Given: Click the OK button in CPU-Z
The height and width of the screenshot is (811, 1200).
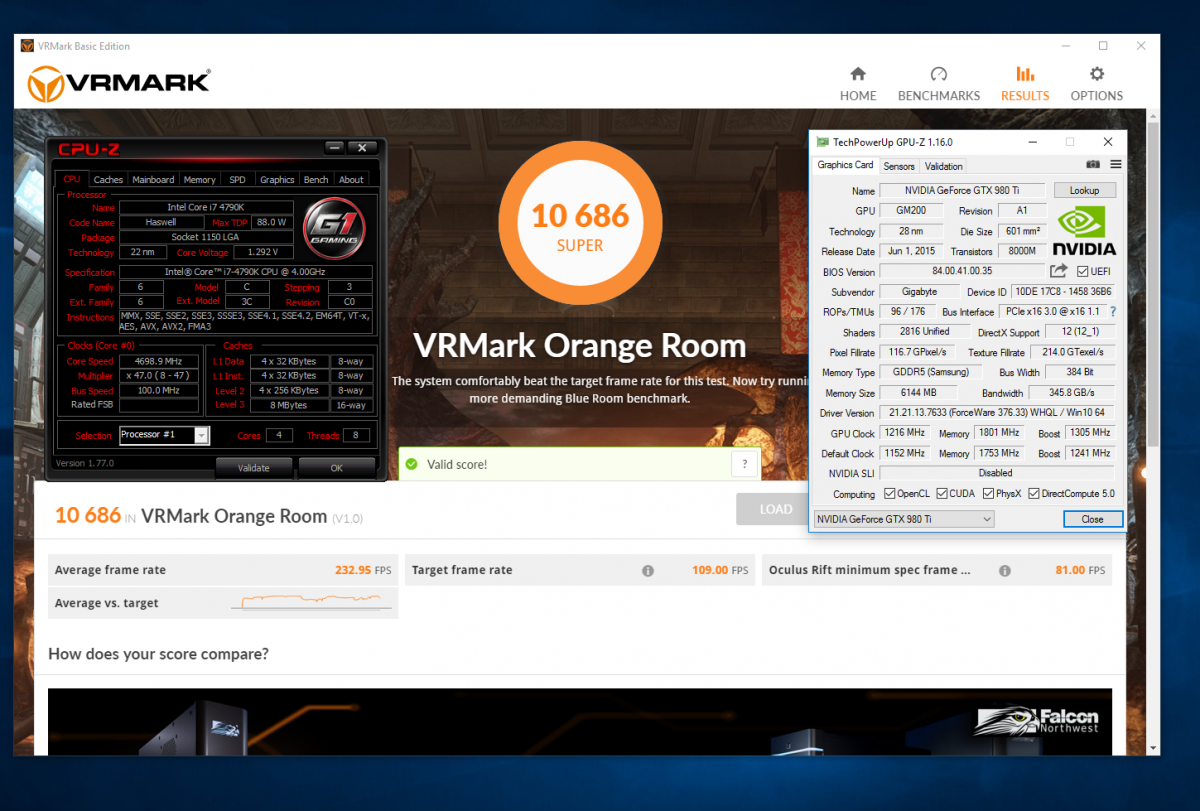Looking at the screenshot, I should 337,468.
